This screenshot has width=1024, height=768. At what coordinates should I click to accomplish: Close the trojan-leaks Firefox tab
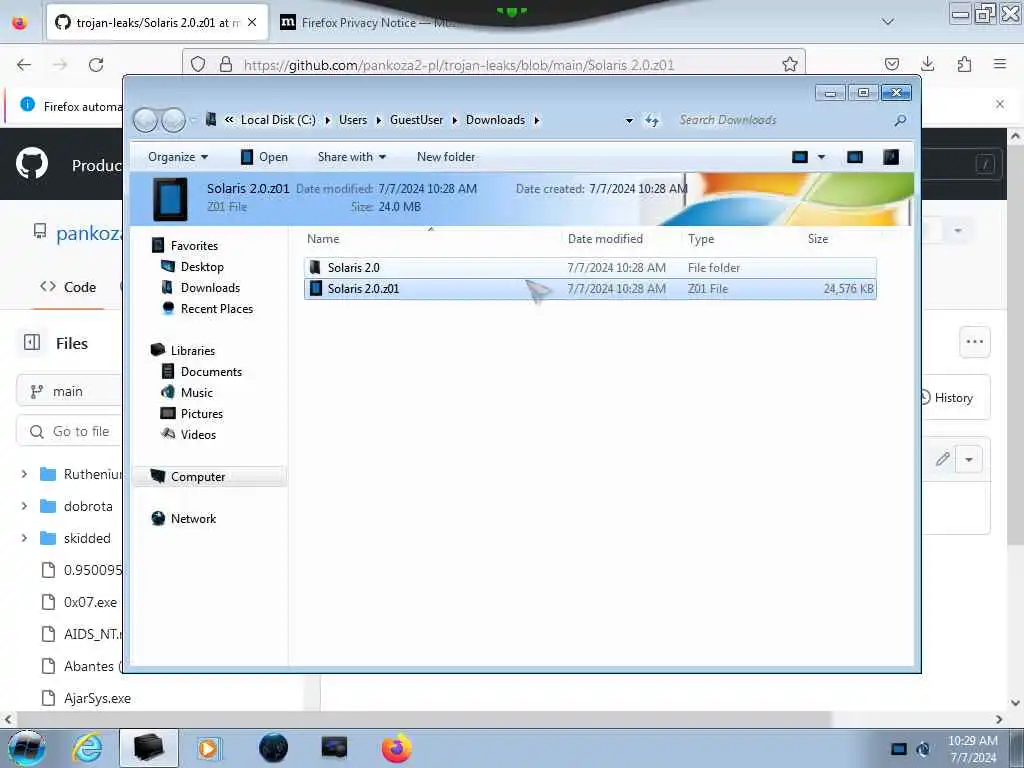pos(252,22)
